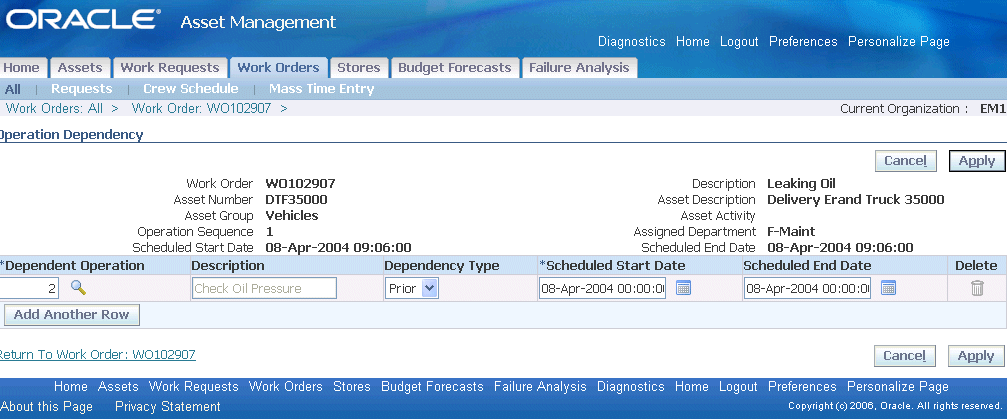Follow the Return To Work Order link
This screenshot has width=1007, height=419.
coord(97,354)
